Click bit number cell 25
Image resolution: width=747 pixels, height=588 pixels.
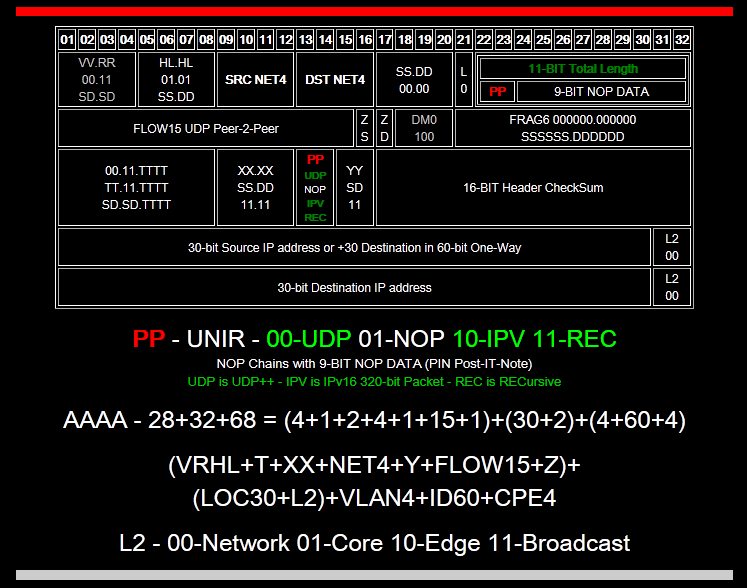coord(543,39)
